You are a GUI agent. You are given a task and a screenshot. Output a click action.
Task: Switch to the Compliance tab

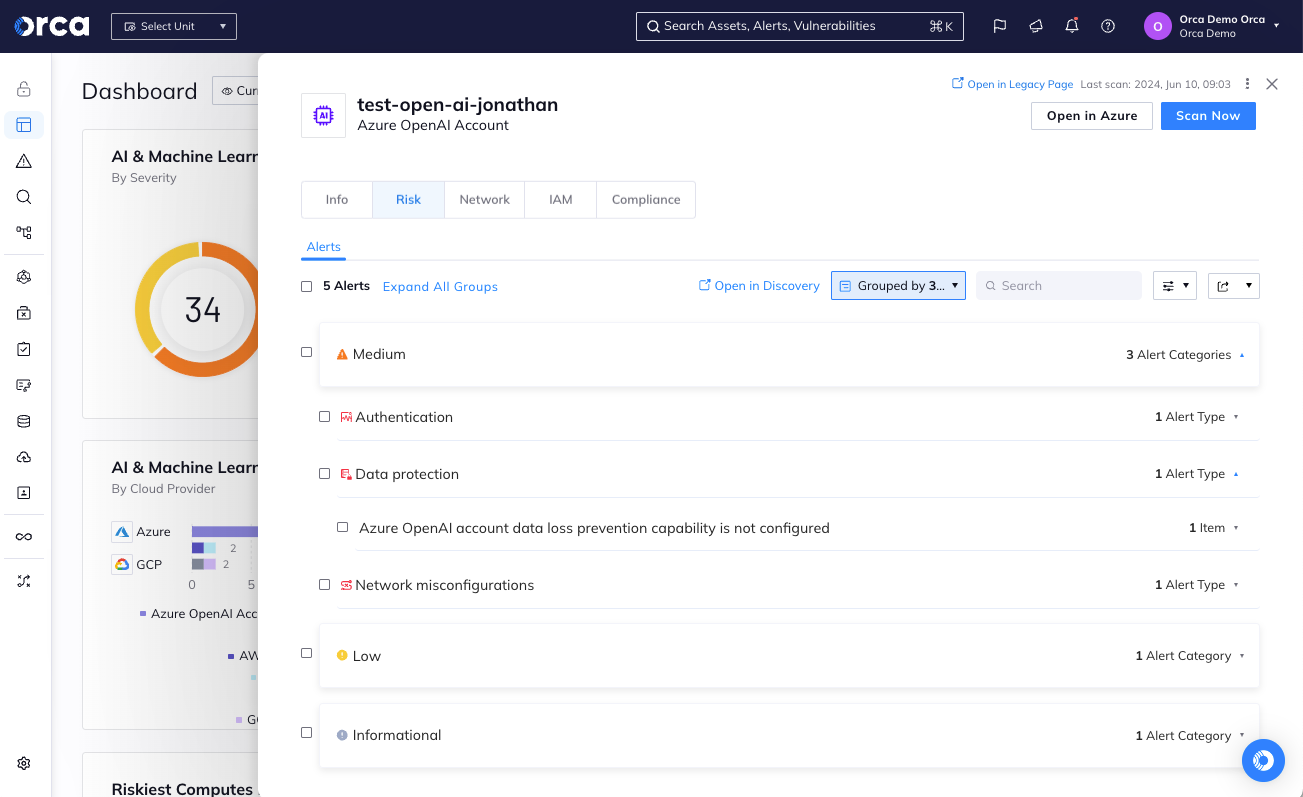pos(646,200)
